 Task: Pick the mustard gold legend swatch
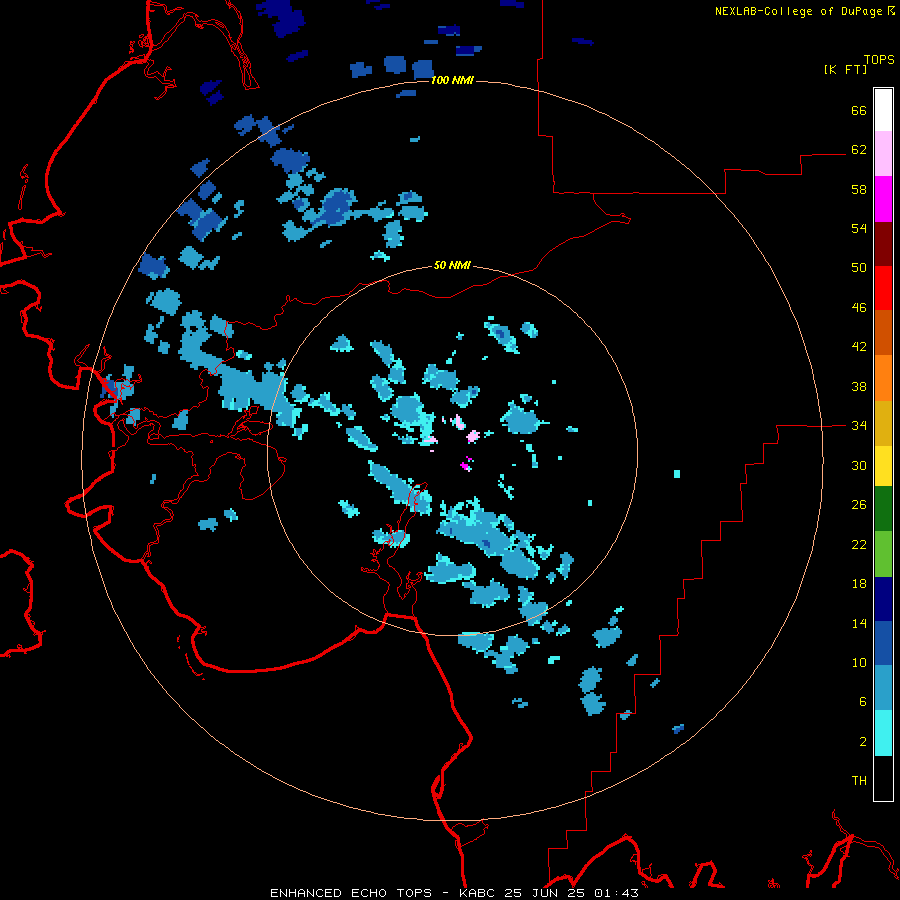coord(883,422)
